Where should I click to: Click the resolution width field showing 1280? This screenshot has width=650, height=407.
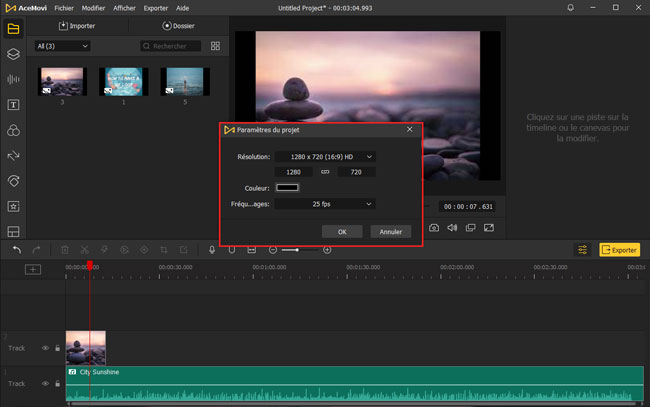[x=293, y=172]
